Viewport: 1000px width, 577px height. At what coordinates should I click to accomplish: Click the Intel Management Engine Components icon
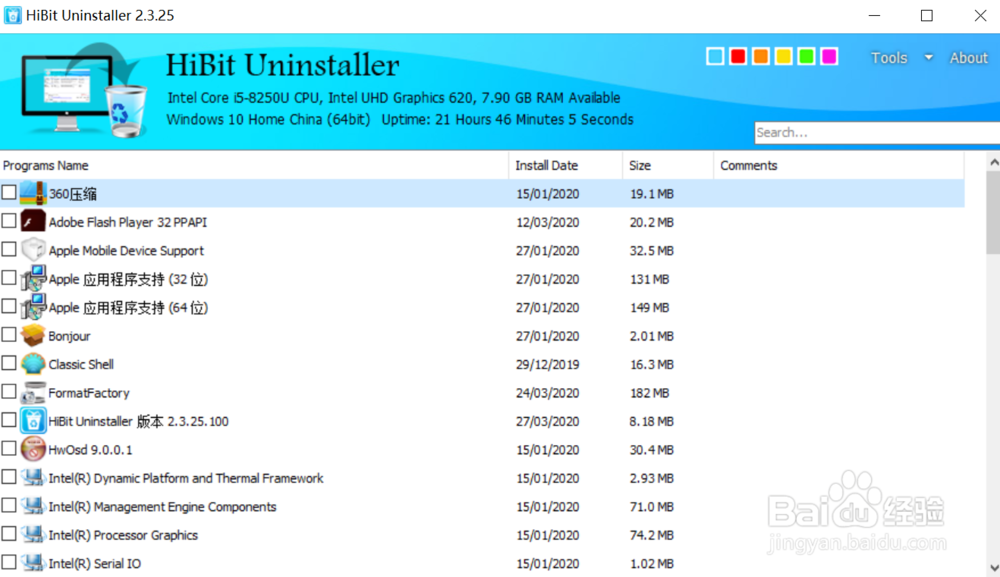33,506
